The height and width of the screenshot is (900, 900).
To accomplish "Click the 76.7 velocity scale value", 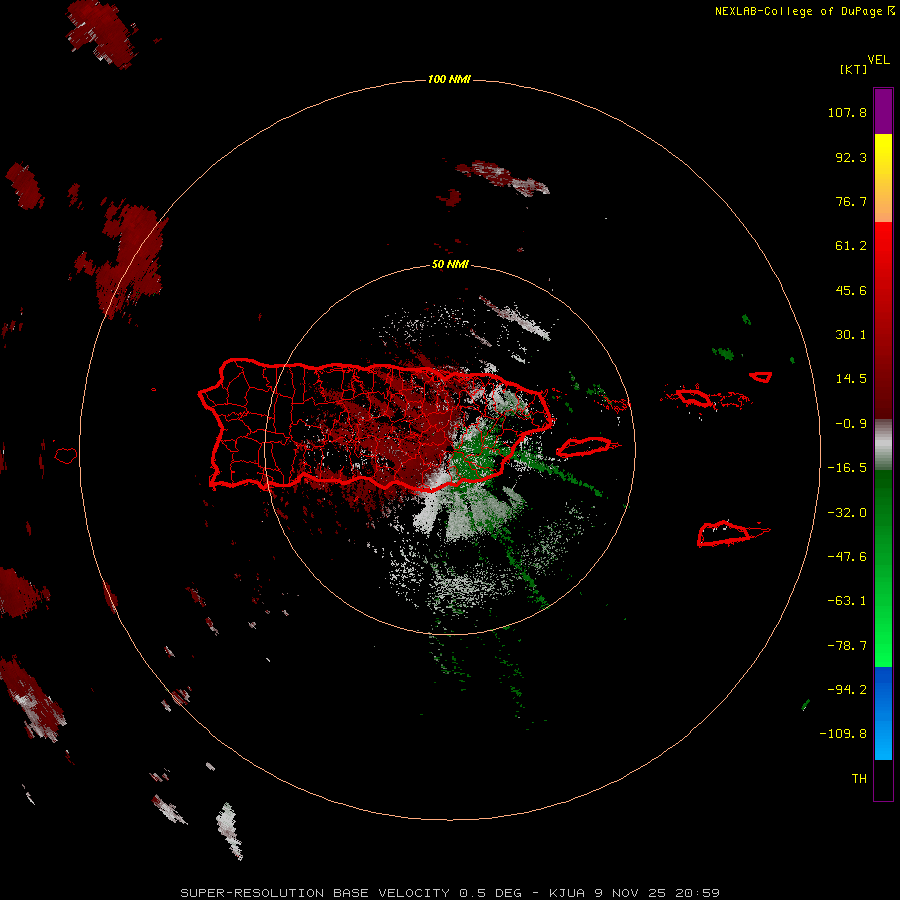I will coord(851,201).
